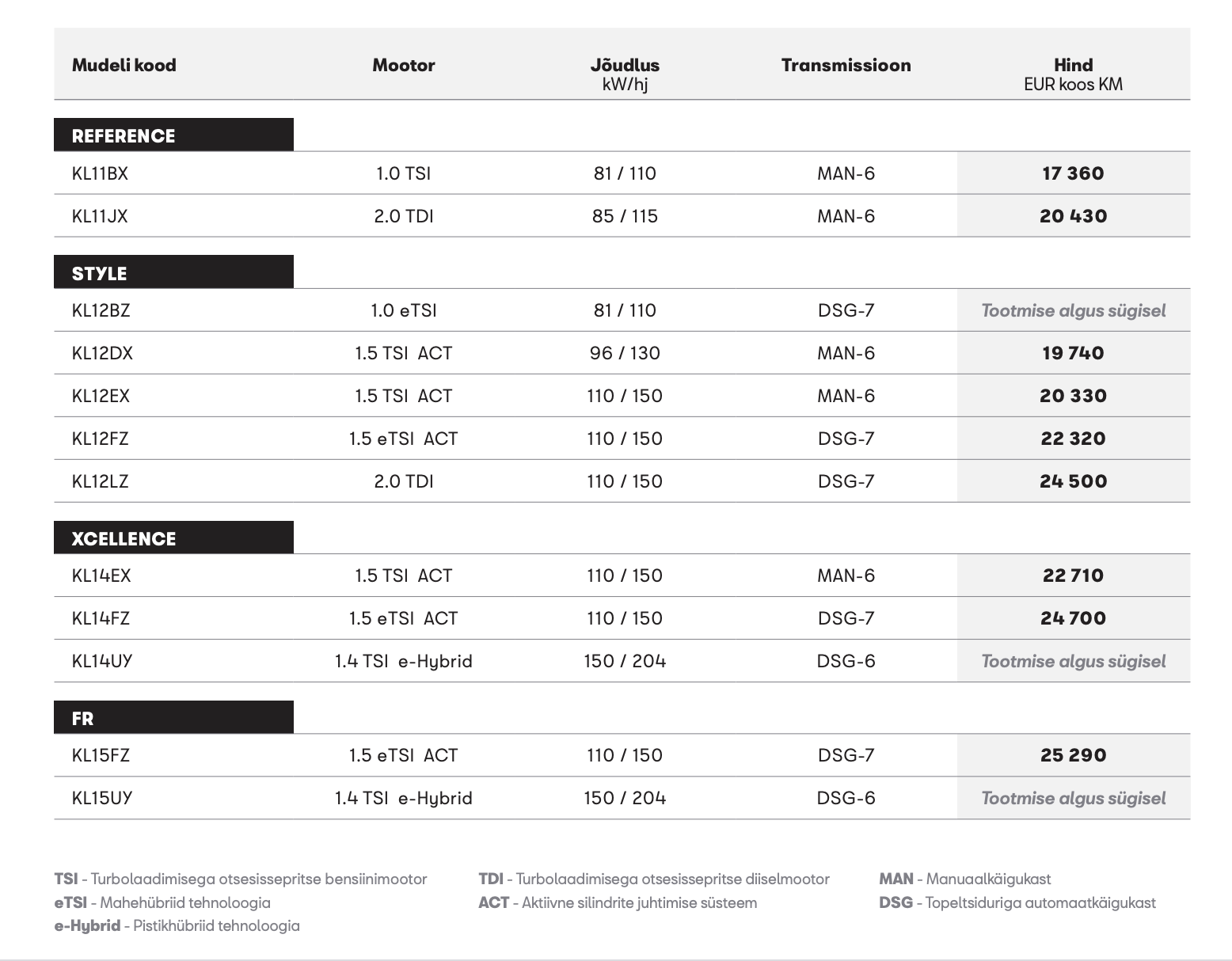Viewport: 1232px width, 961px height.
Task: Select model code KL14EX
Action: tap(101, 575)
